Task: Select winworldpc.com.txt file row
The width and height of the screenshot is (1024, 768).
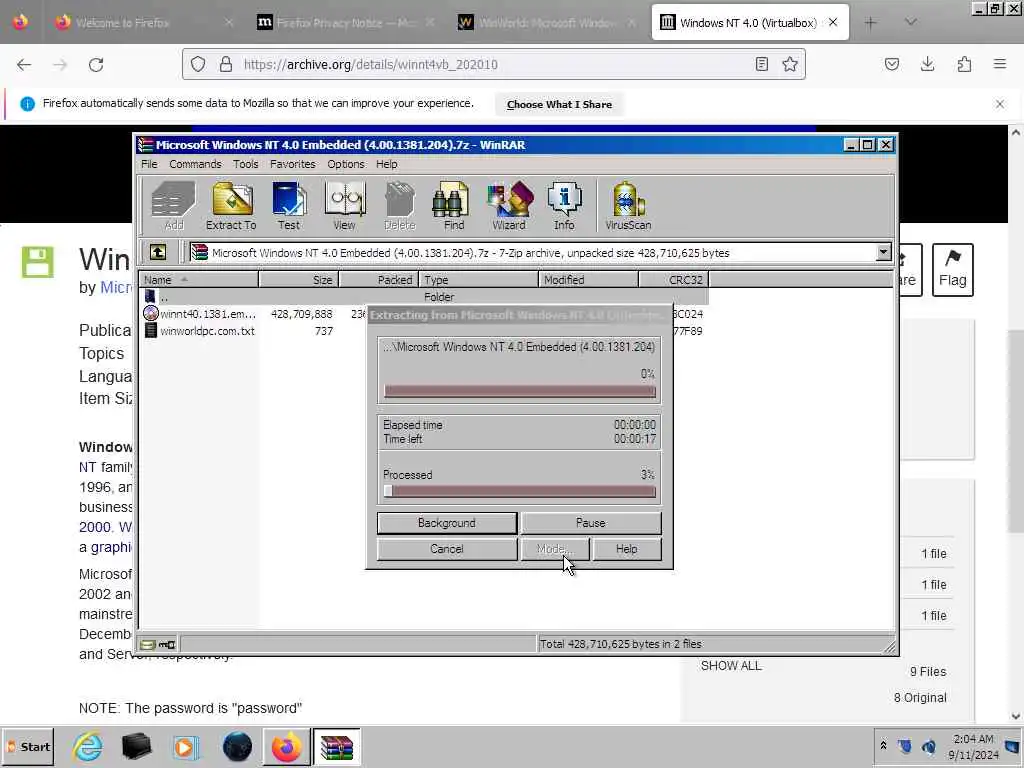Action: pyautogui.click(x=208, y=331)
